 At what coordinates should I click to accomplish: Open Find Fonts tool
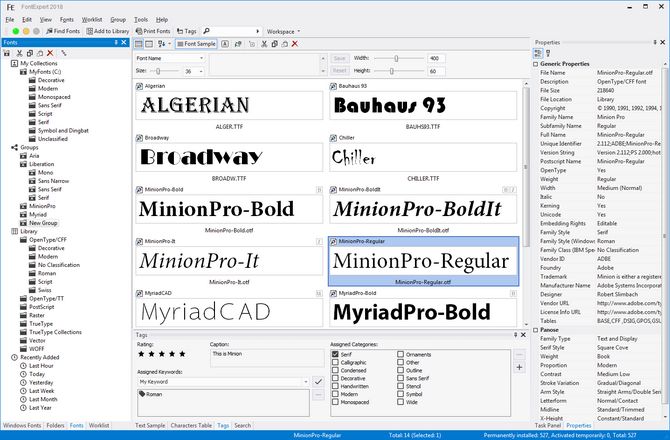(63, 31)
